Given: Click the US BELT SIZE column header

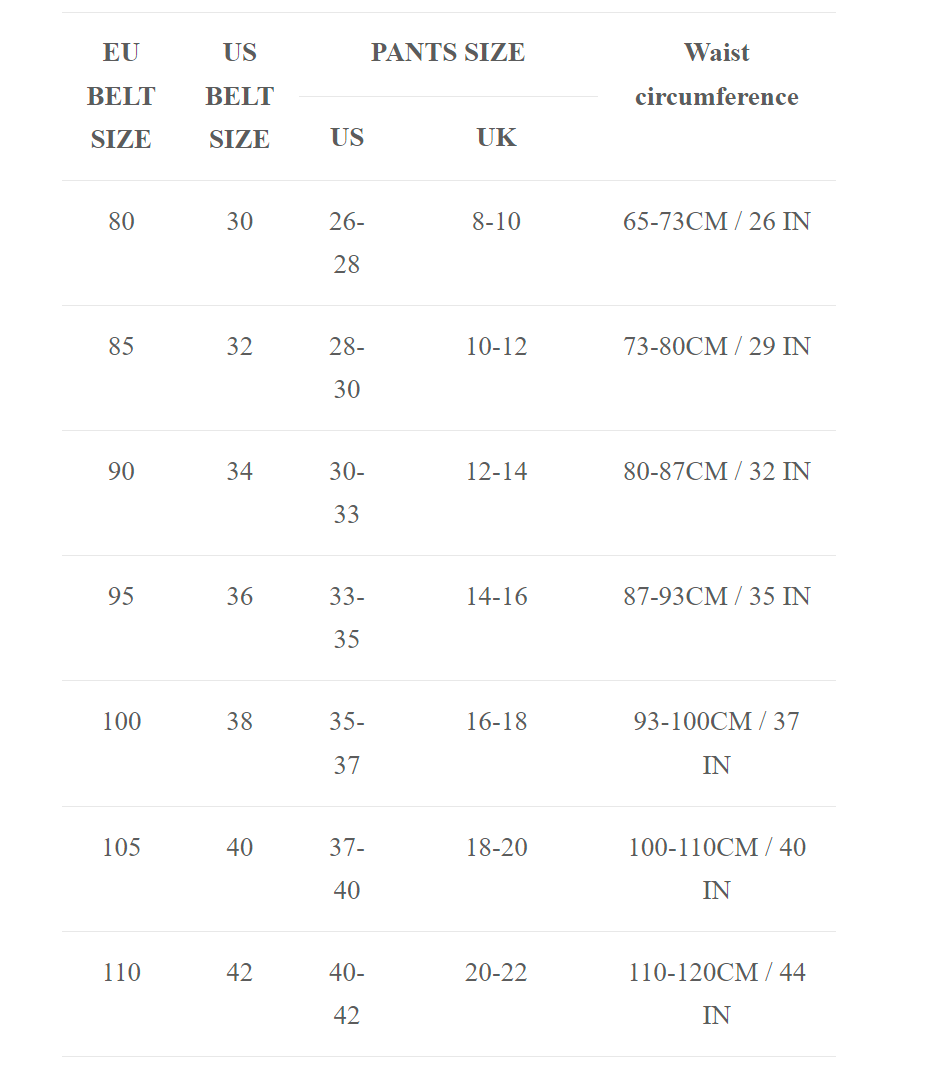Looking at the screenshot, I should 239,96.
